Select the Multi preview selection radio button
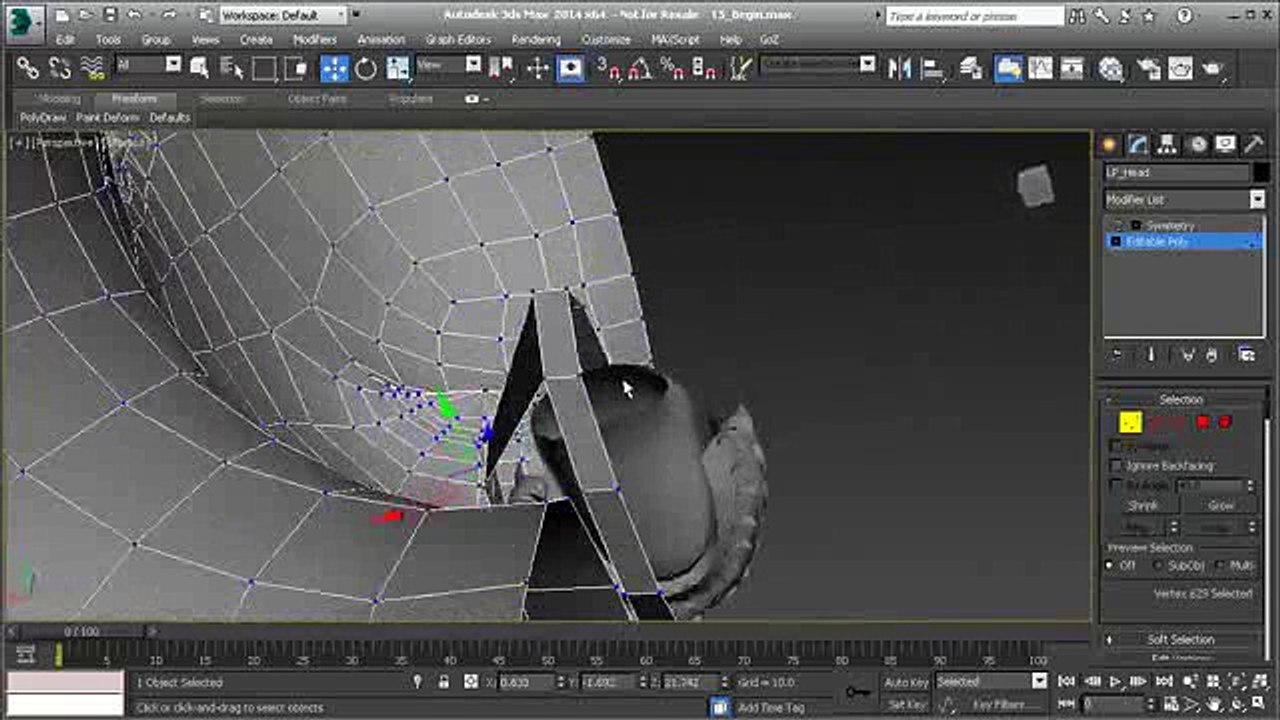This screenshot has height=720, width=1280. pos(1221,566)
